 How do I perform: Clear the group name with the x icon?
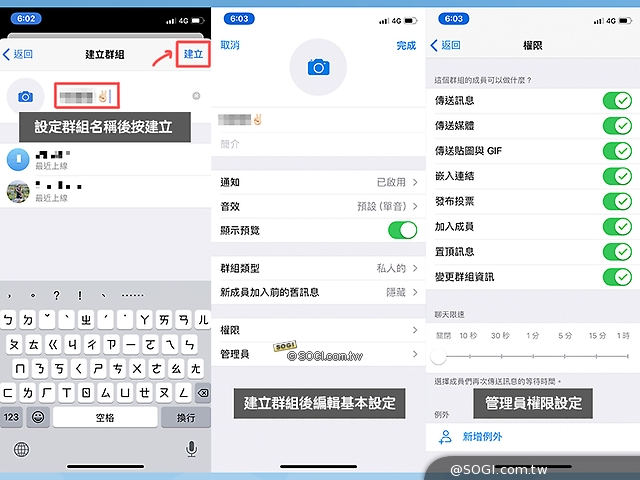196,96
